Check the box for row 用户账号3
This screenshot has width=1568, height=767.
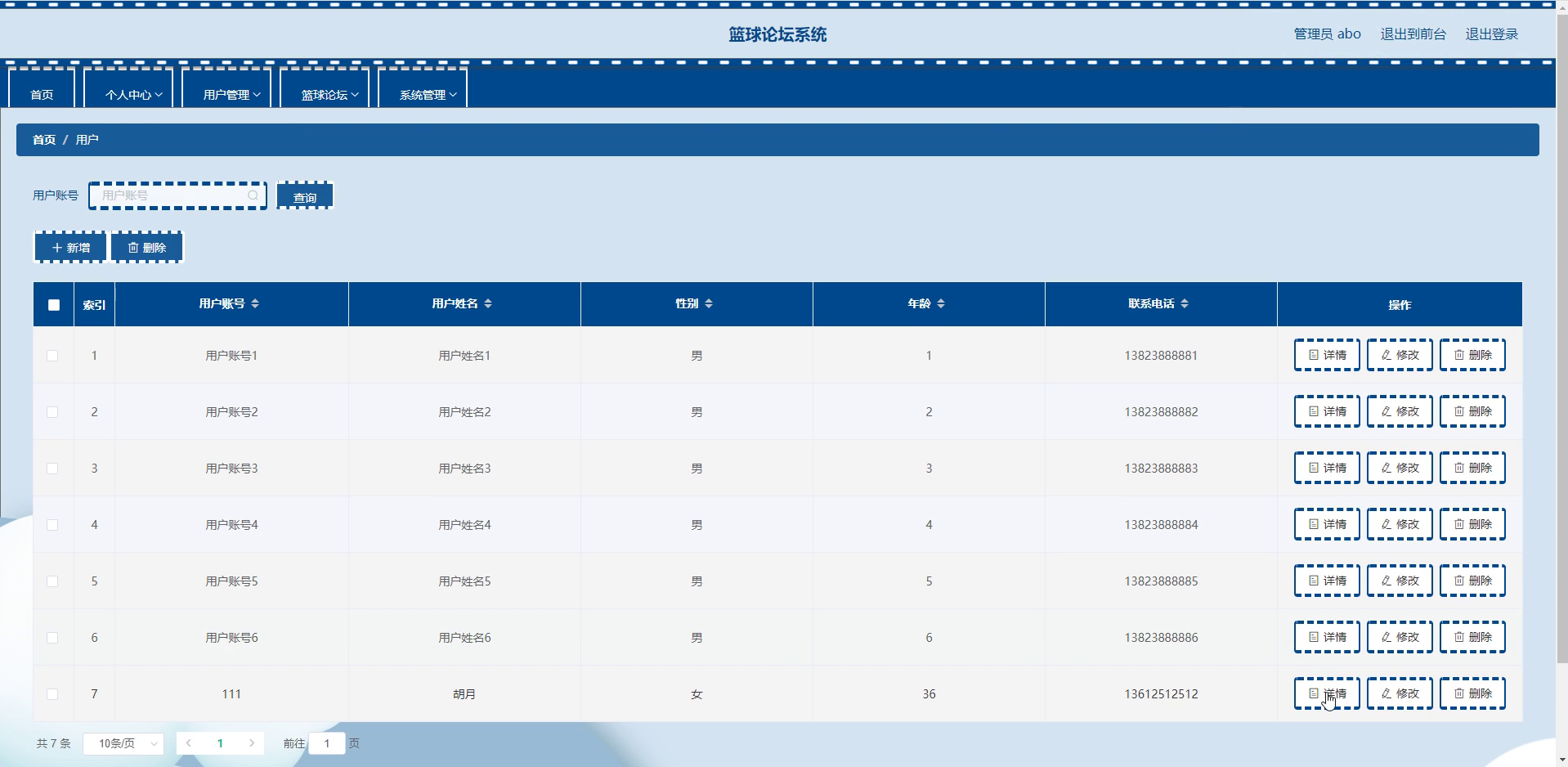tap(52, 469)
